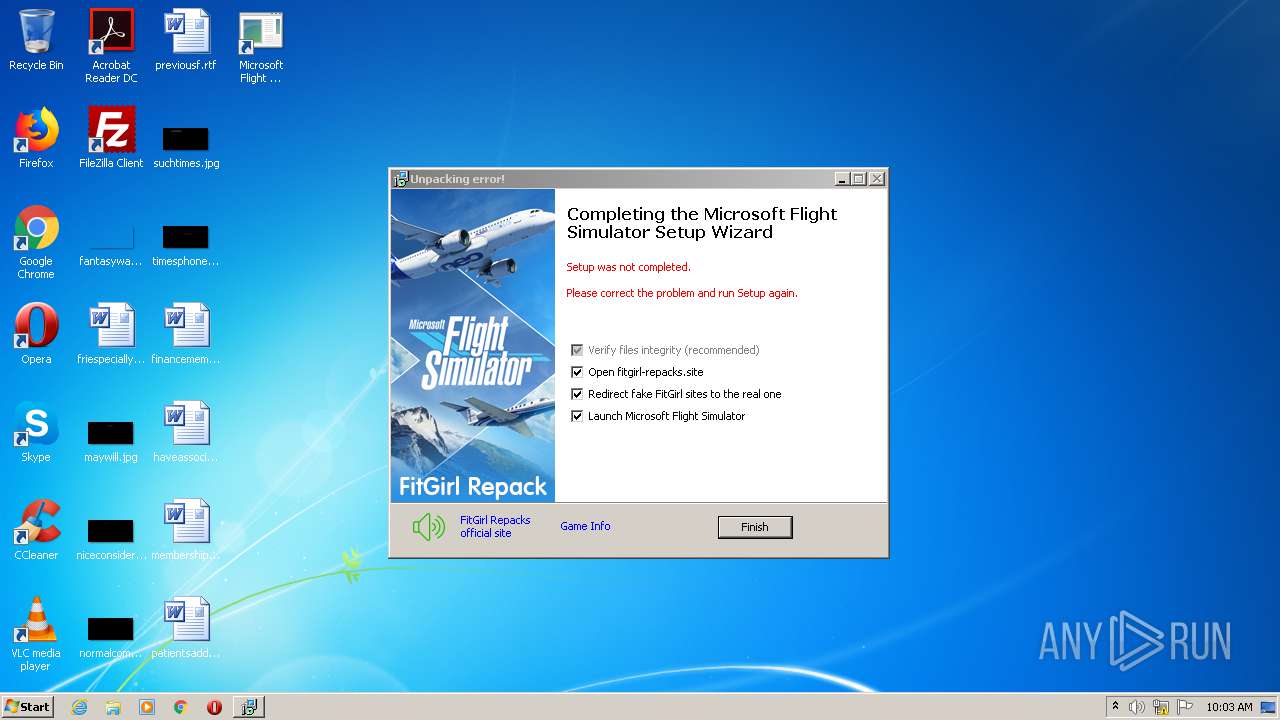
Task: Uncheck Open fitgirl-repacks.site option
Action: point(577,372)
